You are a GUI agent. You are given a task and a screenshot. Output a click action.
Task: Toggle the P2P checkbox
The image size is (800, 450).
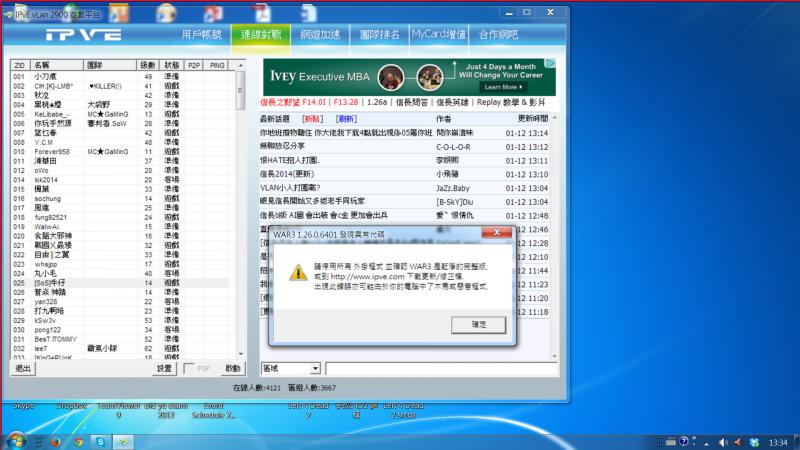(x=189, y=368)
